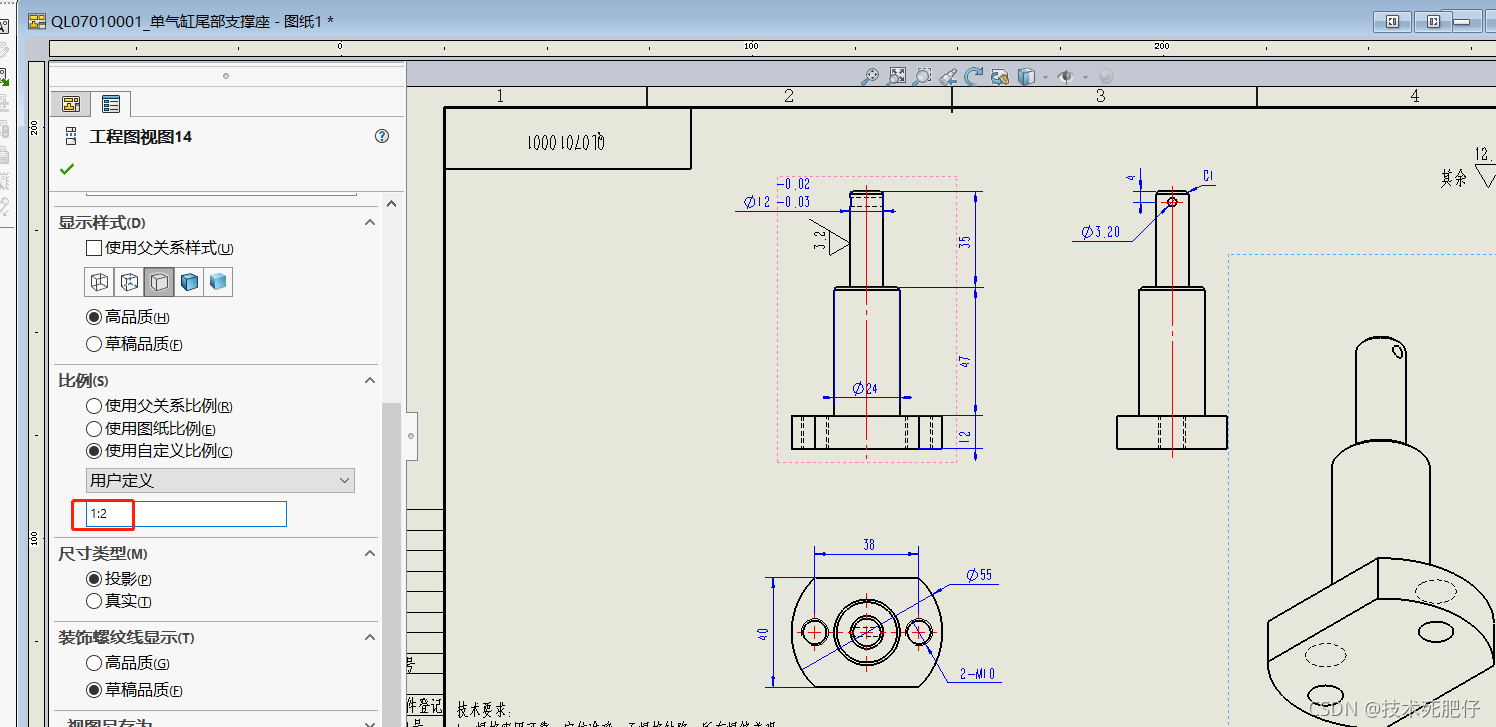Click the Display Style cube icon
Viewport: 1496px width, 727px height.
click(1026, 76)
